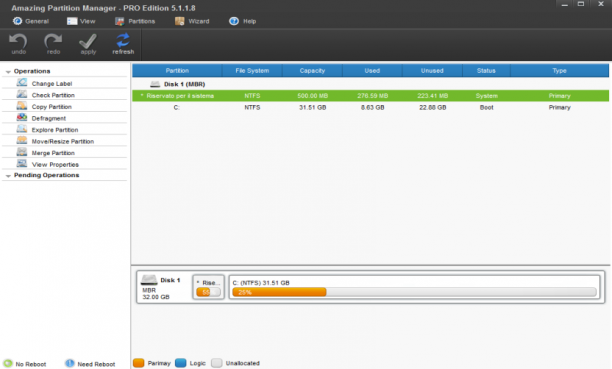Click the 500.00 MB capacity cell
This screenshot has width=612, height=369.
pyautogui.click(x=313, y=96)
